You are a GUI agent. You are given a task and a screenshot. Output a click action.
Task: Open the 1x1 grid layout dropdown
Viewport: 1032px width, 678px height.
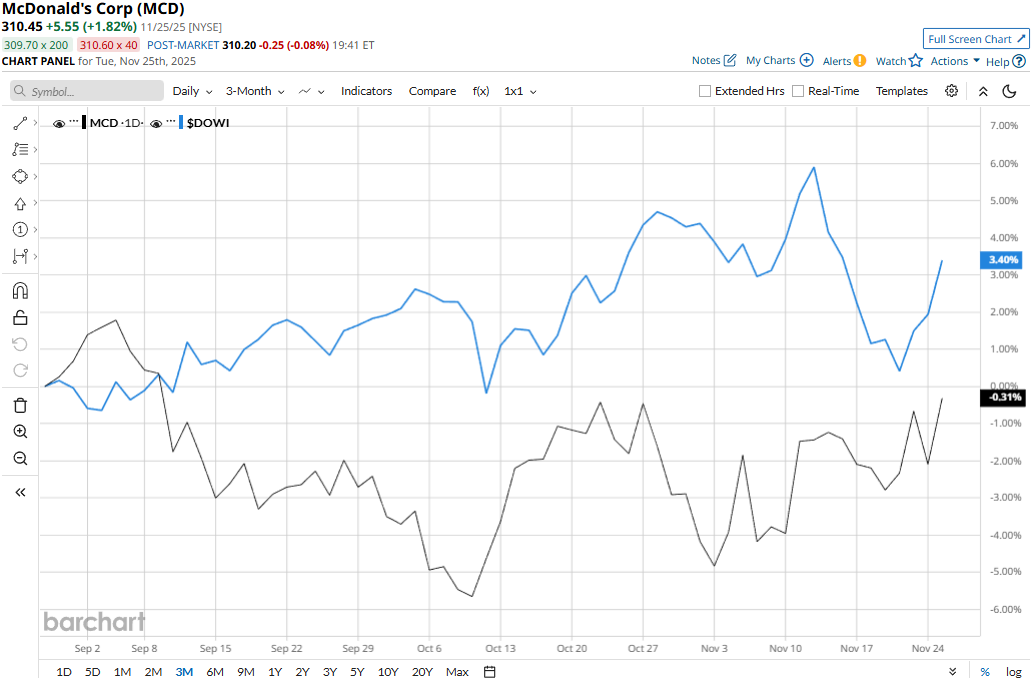[520, 91]
